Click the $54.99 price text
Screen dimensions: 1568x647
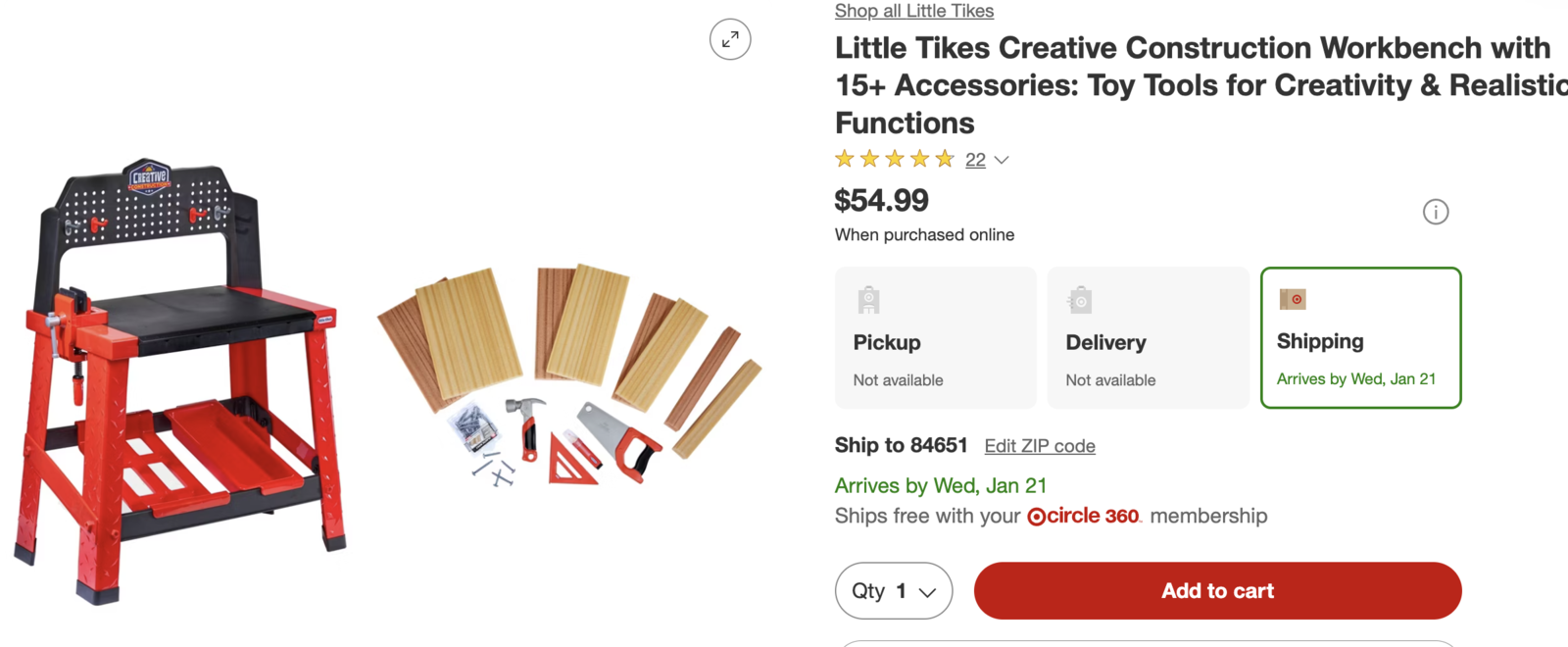point(881,201)
